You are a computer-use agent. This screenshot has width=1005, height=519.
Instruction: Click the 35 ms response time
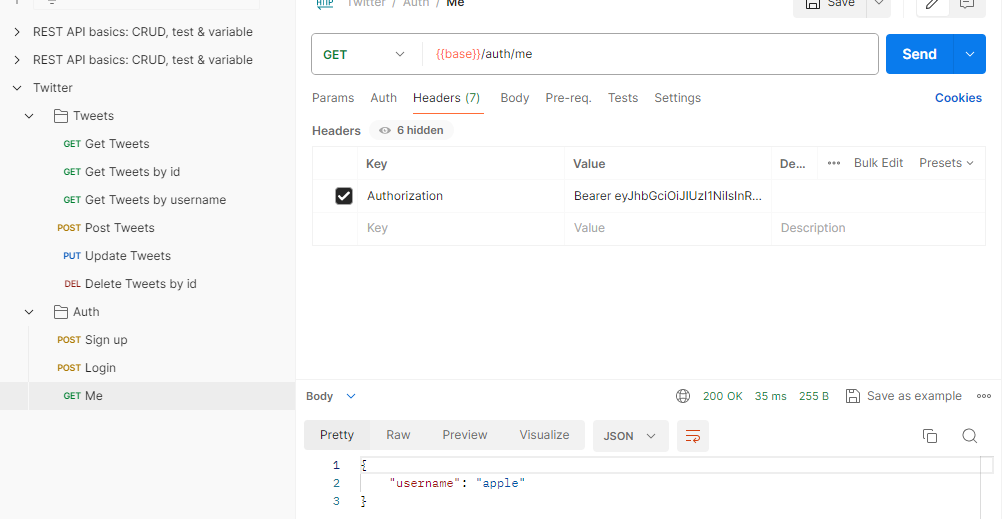point(770,396)
